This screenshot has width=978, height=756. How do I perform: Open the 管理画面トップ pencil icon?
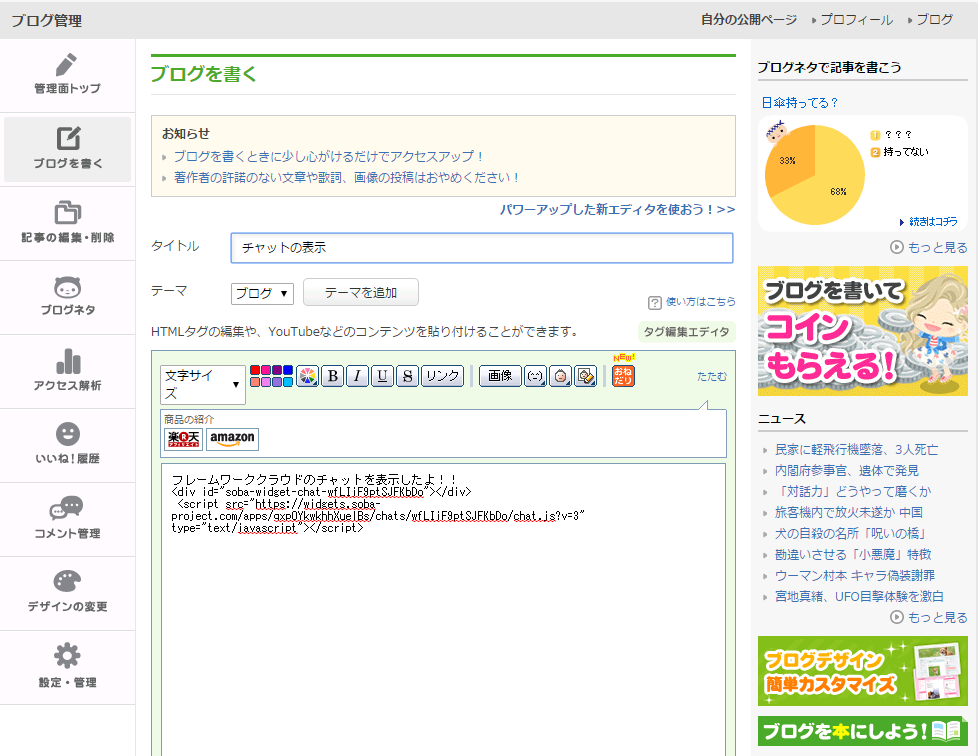click(67, 65)
